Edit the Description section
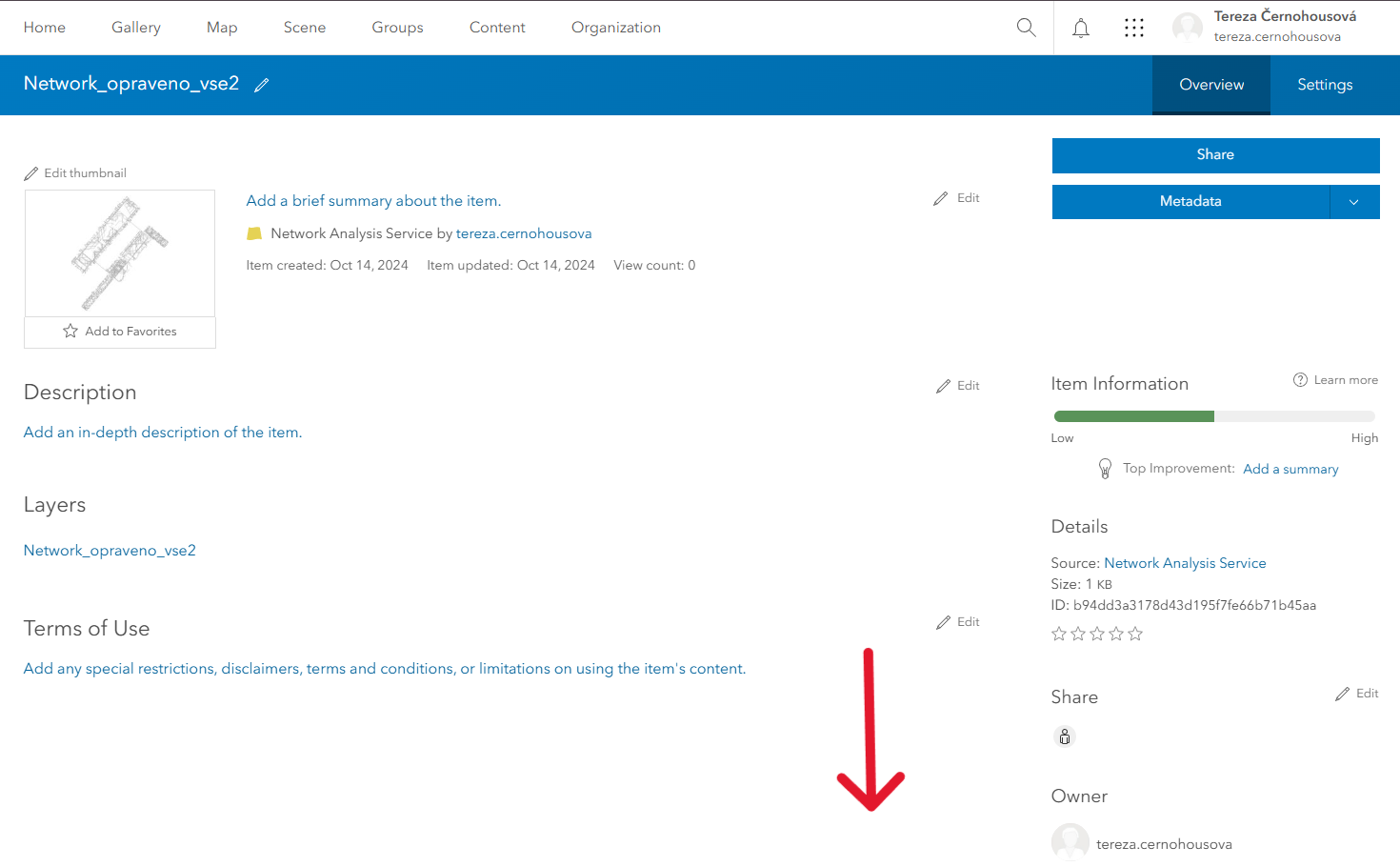The height and width of the screenshot is (867, 1400). point(958,386)
